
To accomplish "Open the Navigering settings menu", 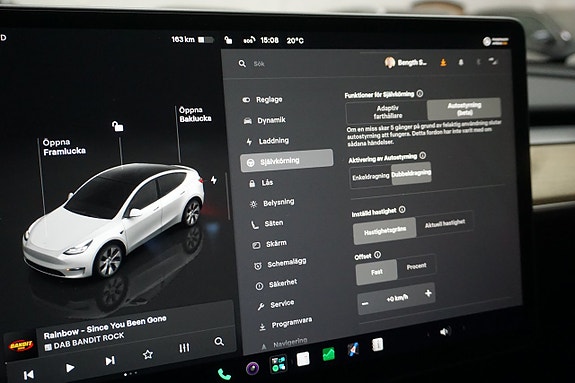I will (283, 343).
